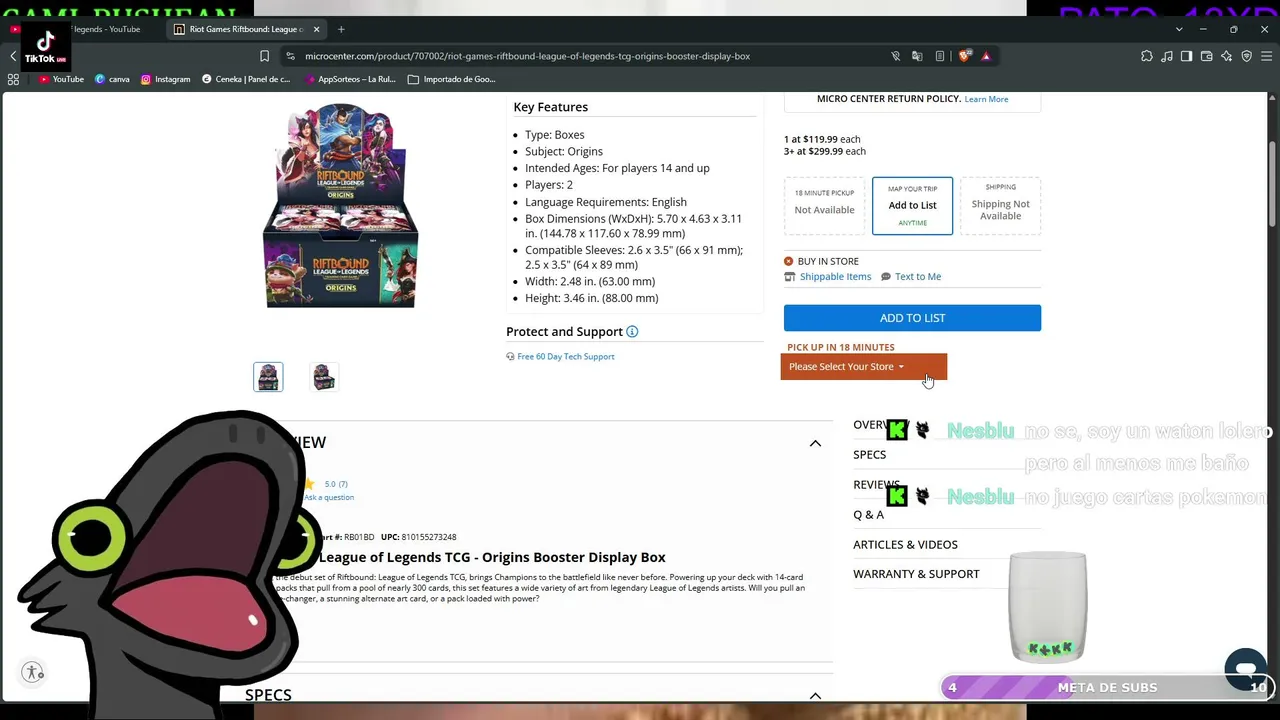Close the Riot Games Riftbound tab

(x=317, y=29)
